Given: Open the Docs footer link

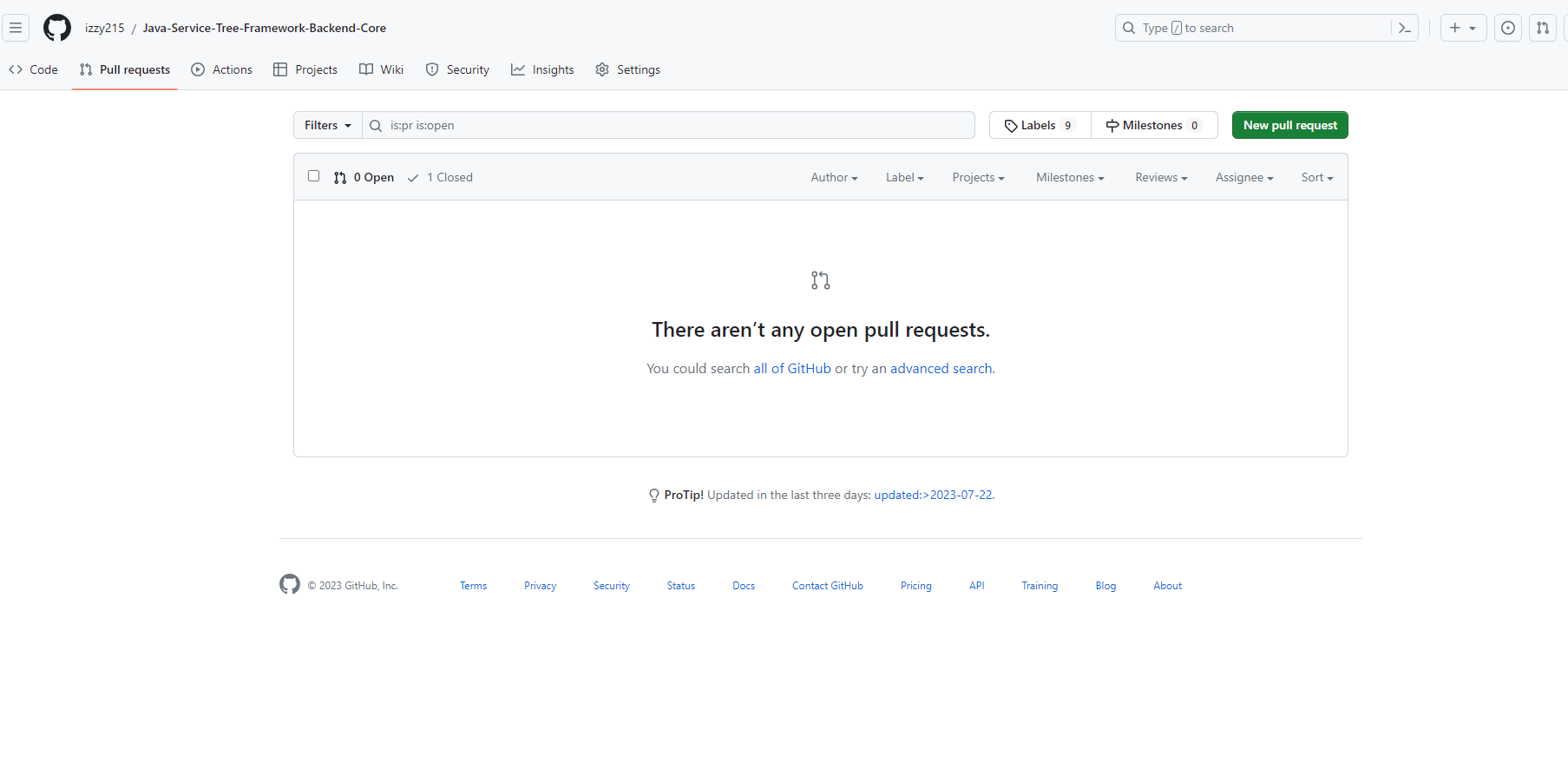Looking at the screenshot, I should 744,586.
